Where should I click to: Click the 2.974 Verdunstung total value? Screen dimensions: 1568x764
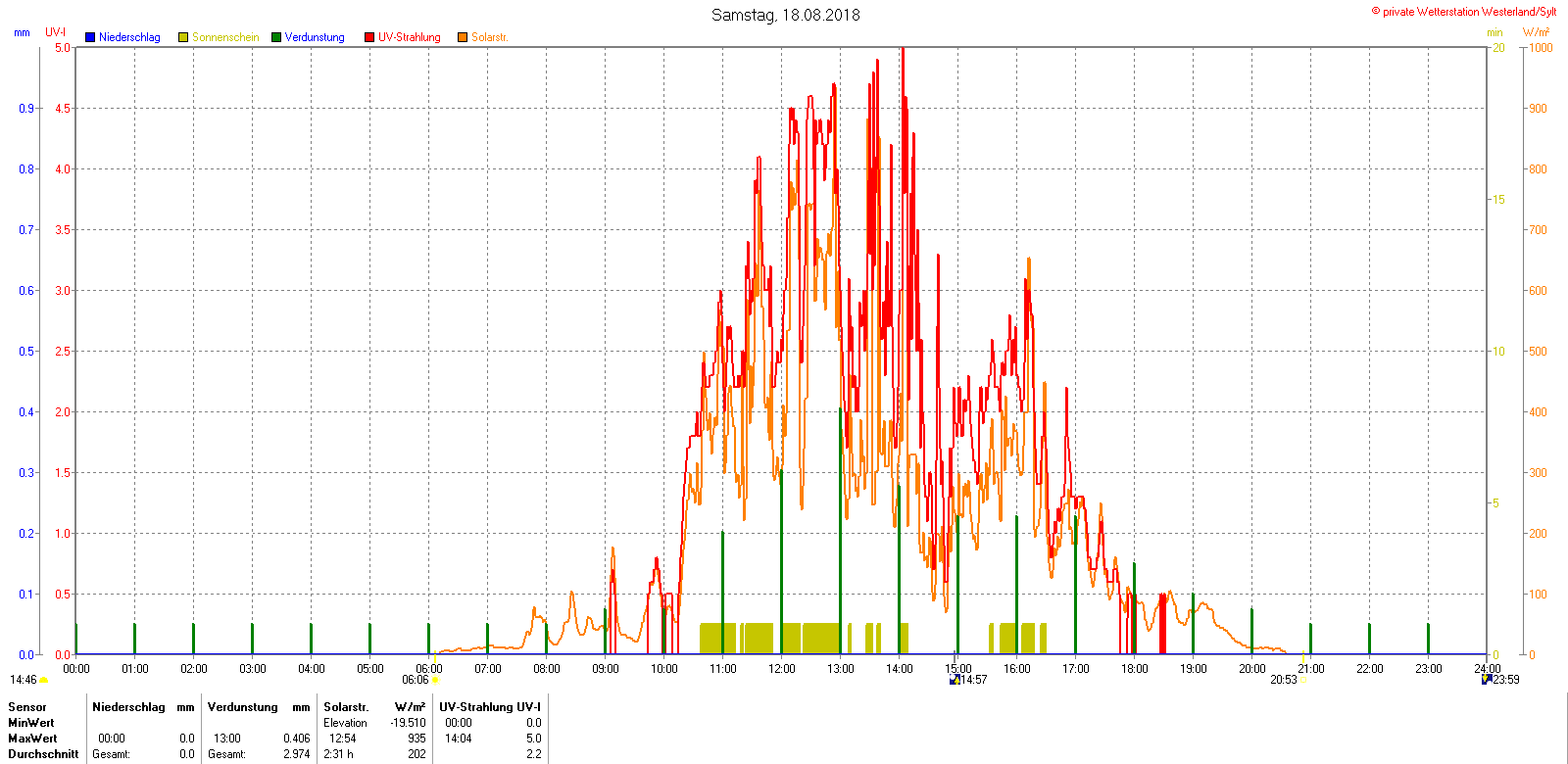[297, 754]
